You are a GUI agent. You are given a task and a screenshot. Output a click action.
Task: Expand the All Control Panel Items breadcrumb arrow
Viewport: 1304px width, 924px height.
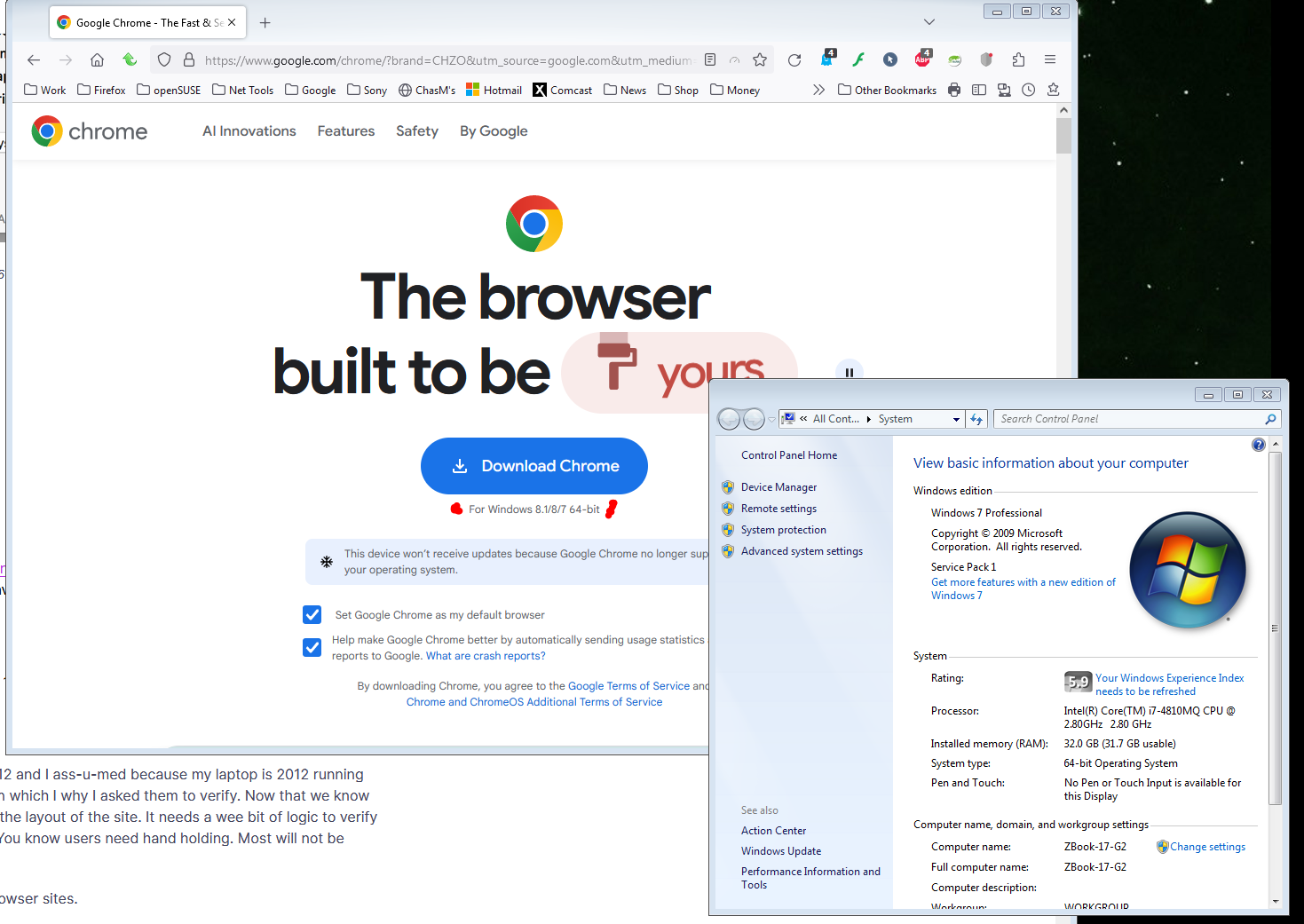[x=869, y=419]
